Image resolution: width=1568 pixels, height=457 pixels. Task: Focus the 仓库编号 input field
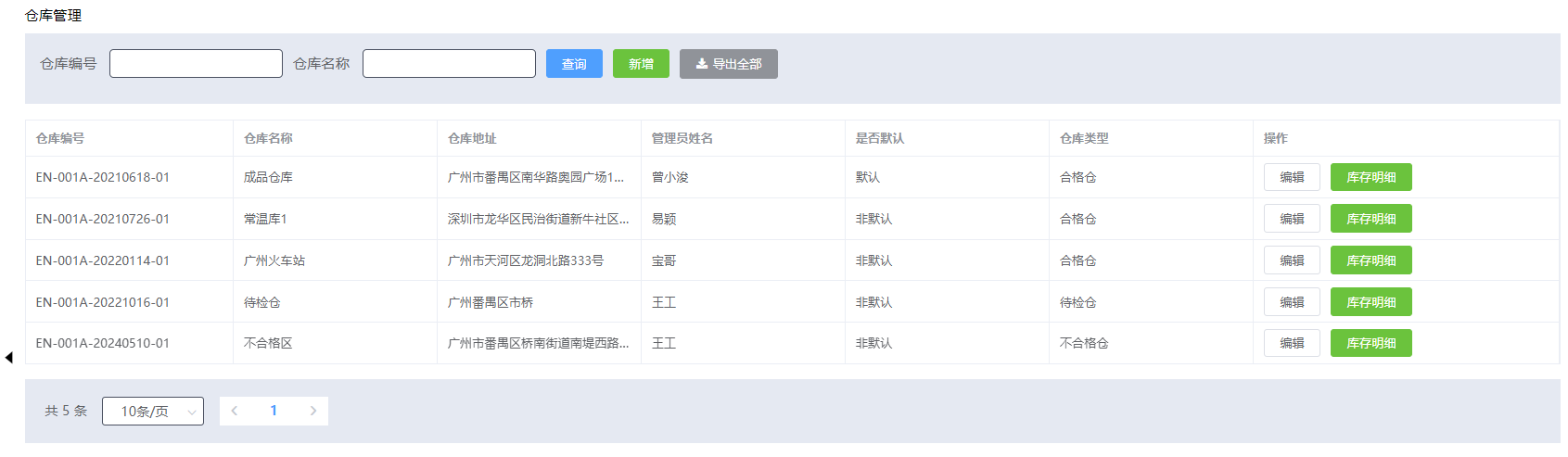[196, 64]
